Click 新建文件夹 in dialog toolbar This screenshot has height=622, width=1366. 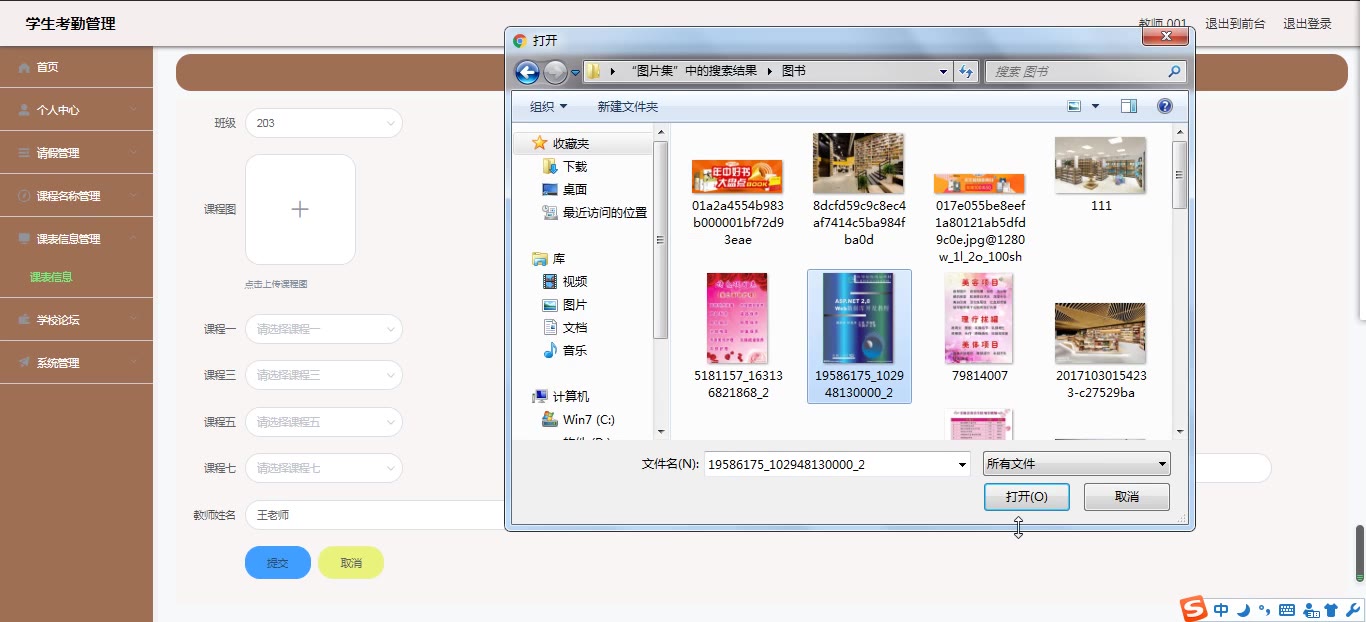coord(627,106)
